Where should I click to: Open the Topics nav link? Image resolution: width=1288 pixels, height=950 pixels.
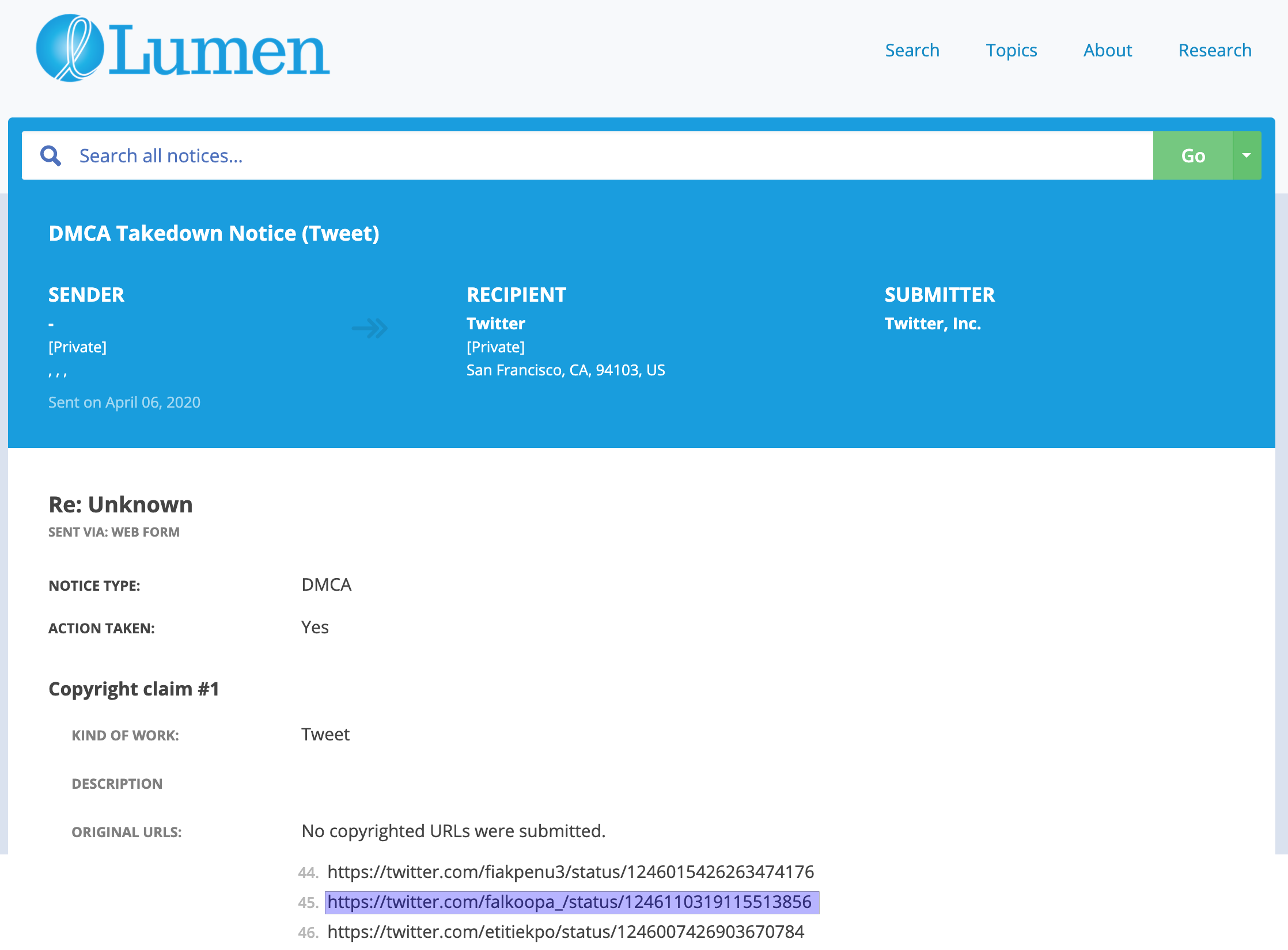[x=1011, y=50]
